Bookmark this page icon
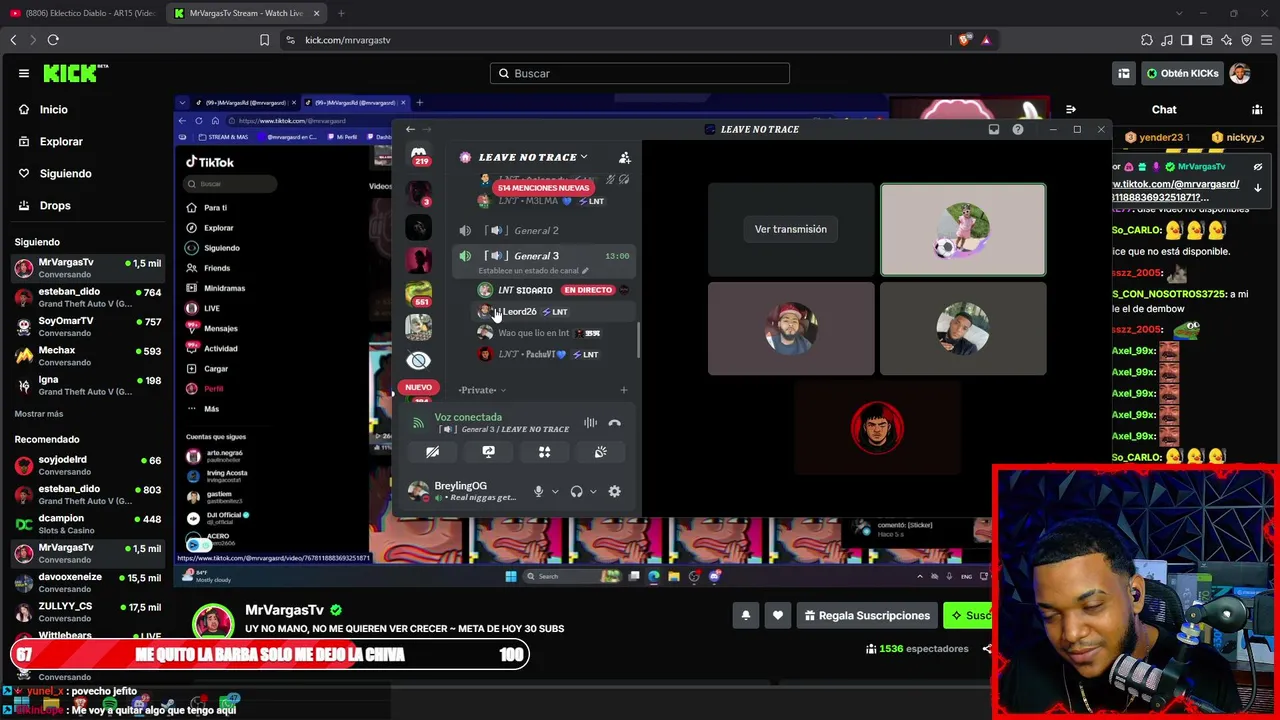1280x720 pixels. tap(264, 40)
